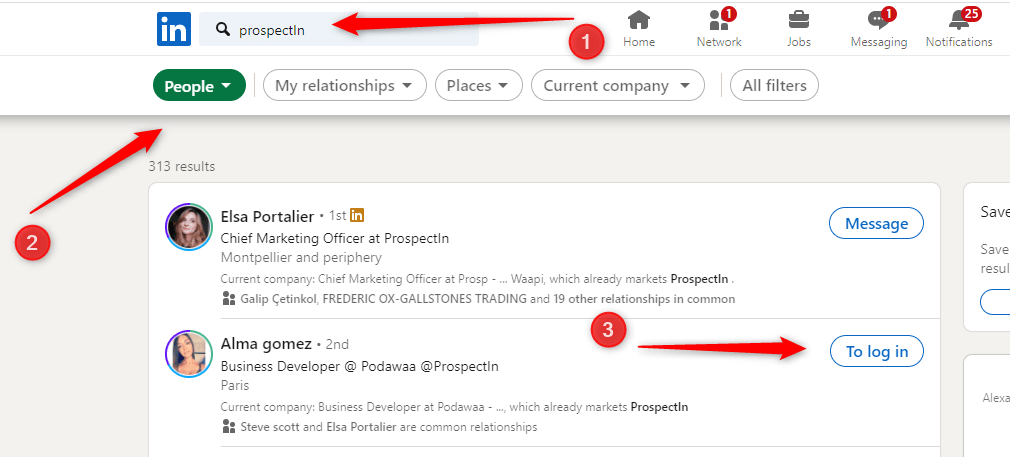Open Elsa Portalier's profile photo
Image resolution: width=1010 pixels, height=457 pixels.
189,226
